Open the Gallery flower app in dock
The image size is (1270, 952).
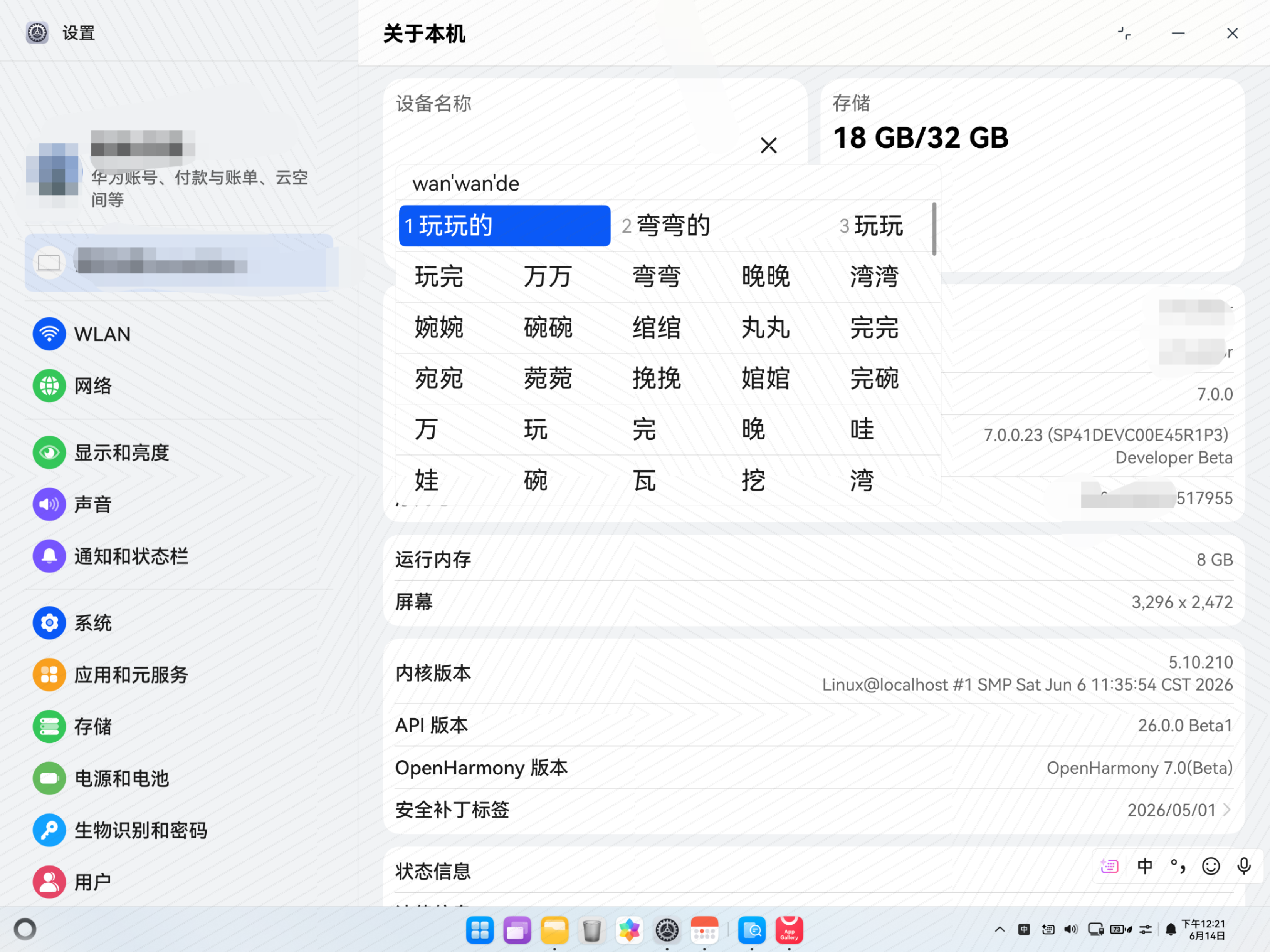(x=629, y=930)
